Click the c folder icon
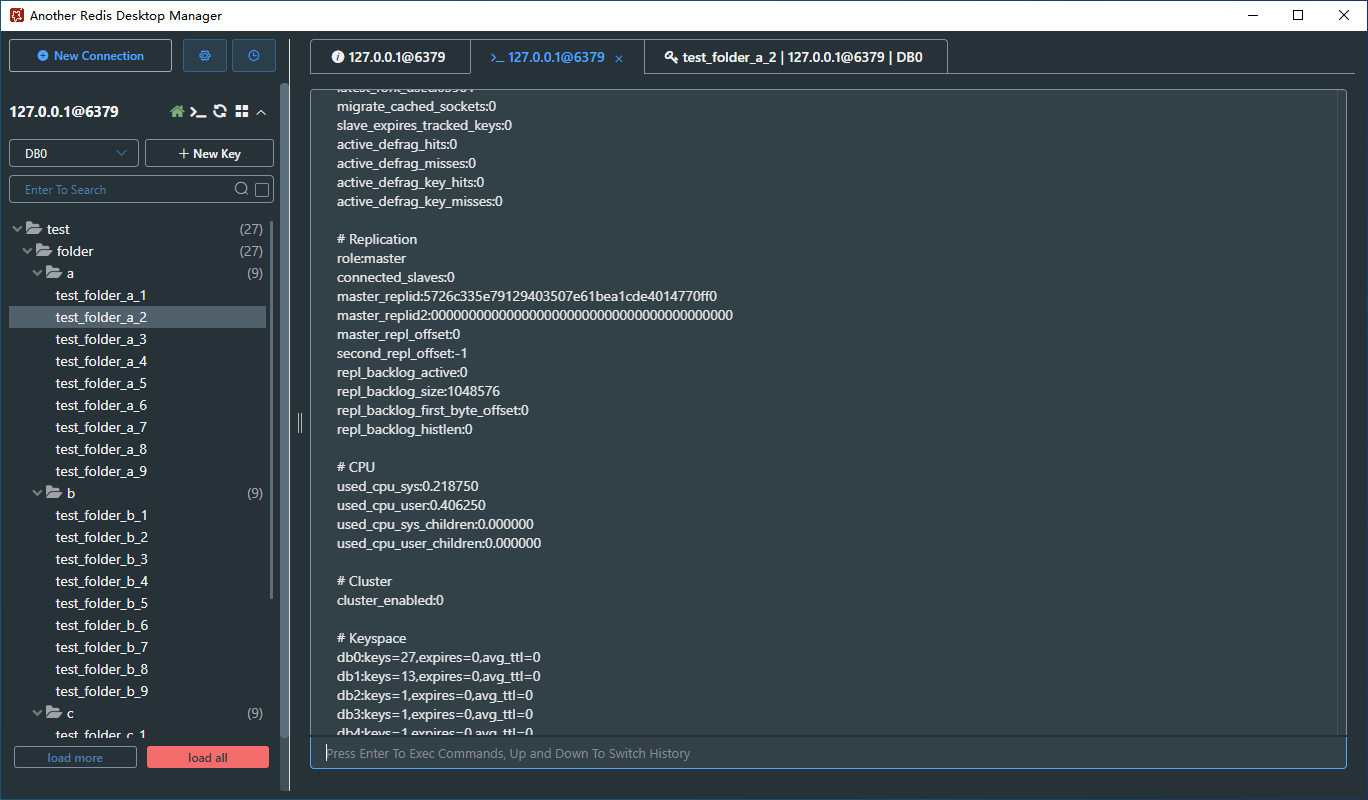 tap(54, 713)
